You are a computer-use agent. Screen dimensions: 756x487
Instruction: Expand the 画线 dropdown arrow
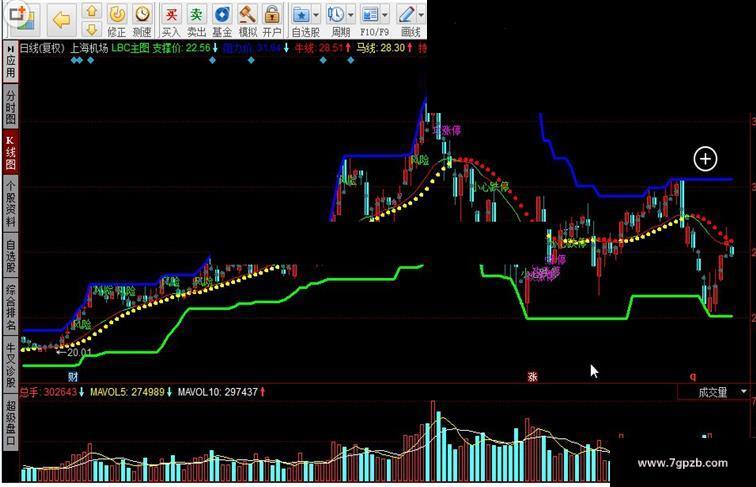coord(420,15)
